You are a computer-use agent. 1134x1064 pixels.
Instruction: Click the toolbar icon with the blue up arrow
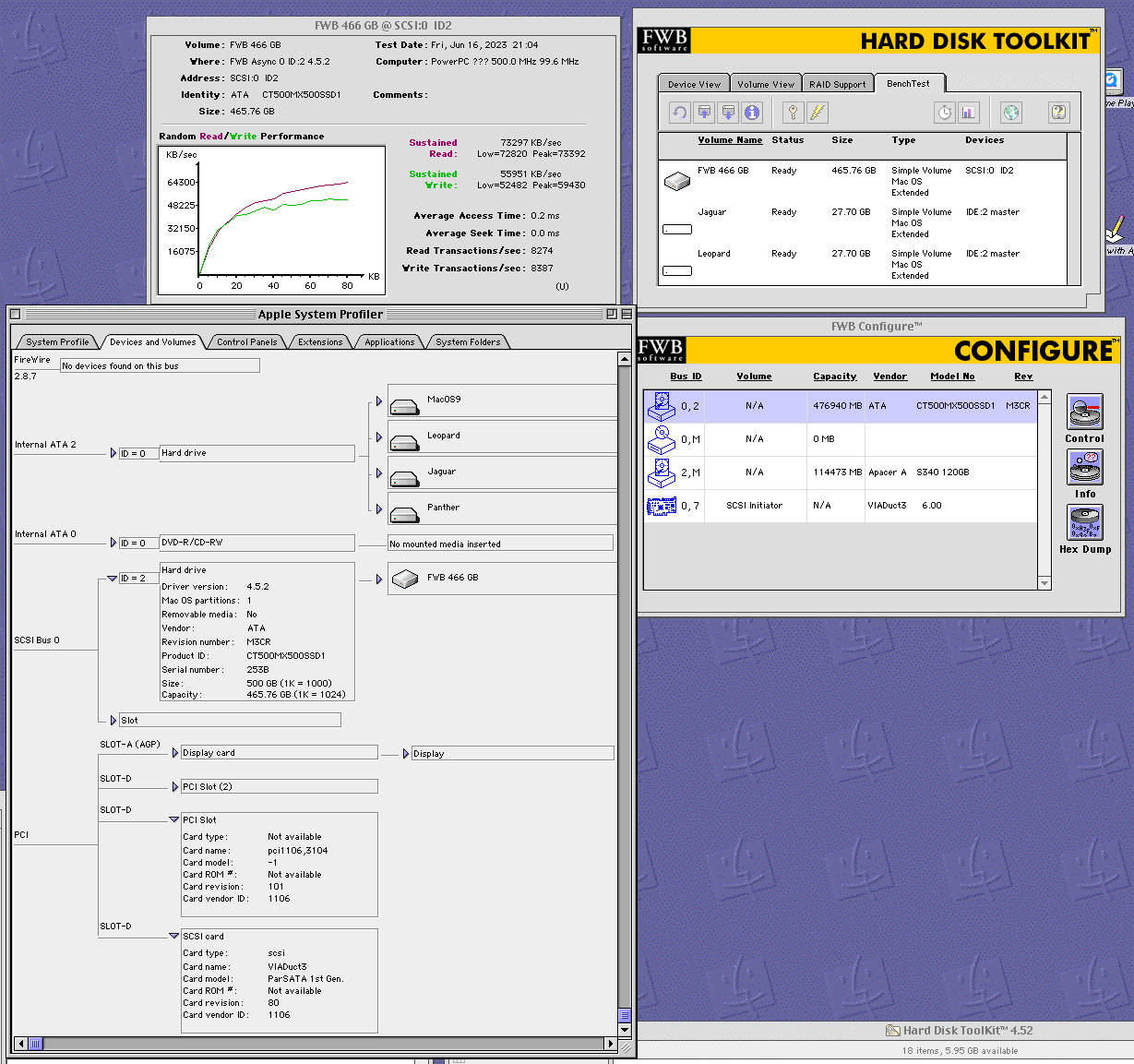coord(704,113)
